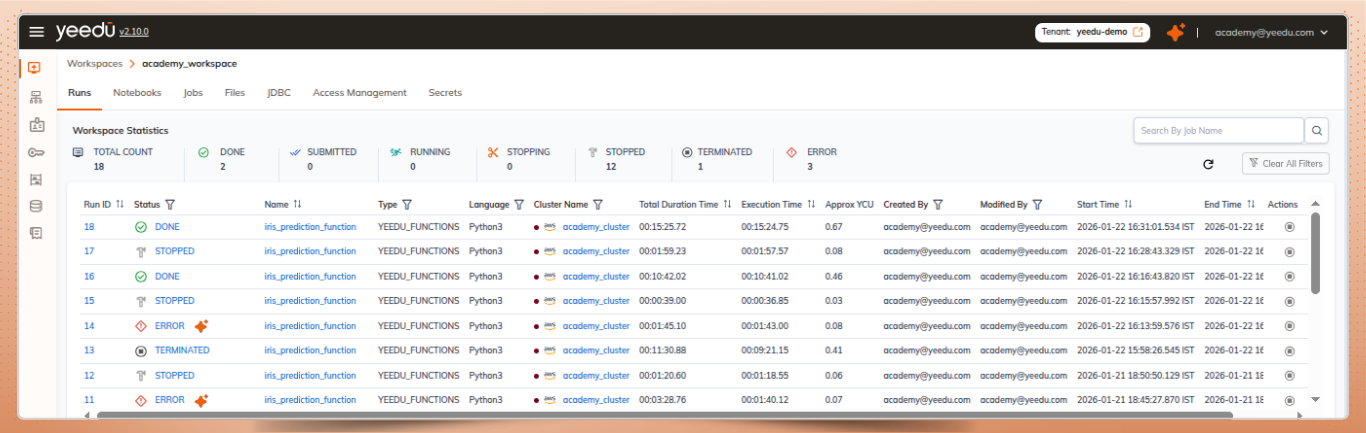The width and height of the screenshot is (1366, 433).
Task: Sort by End Time
Action: point(1250,204)
